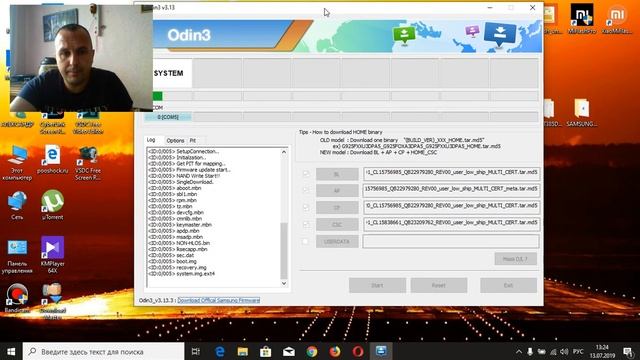Launch Google Chrome from the taskbar
The height and width of the screenshot is (360, 640).
(312, 351)
